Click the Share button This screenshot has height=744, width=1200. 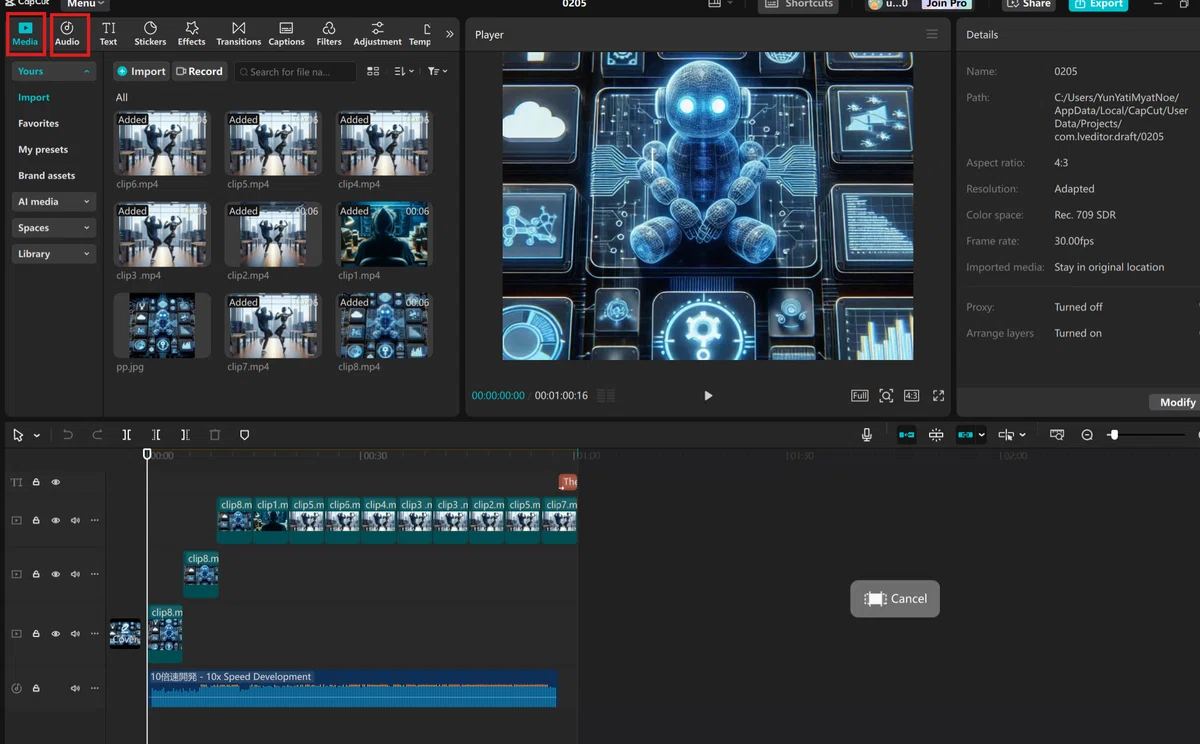[x=1027, y=4]
